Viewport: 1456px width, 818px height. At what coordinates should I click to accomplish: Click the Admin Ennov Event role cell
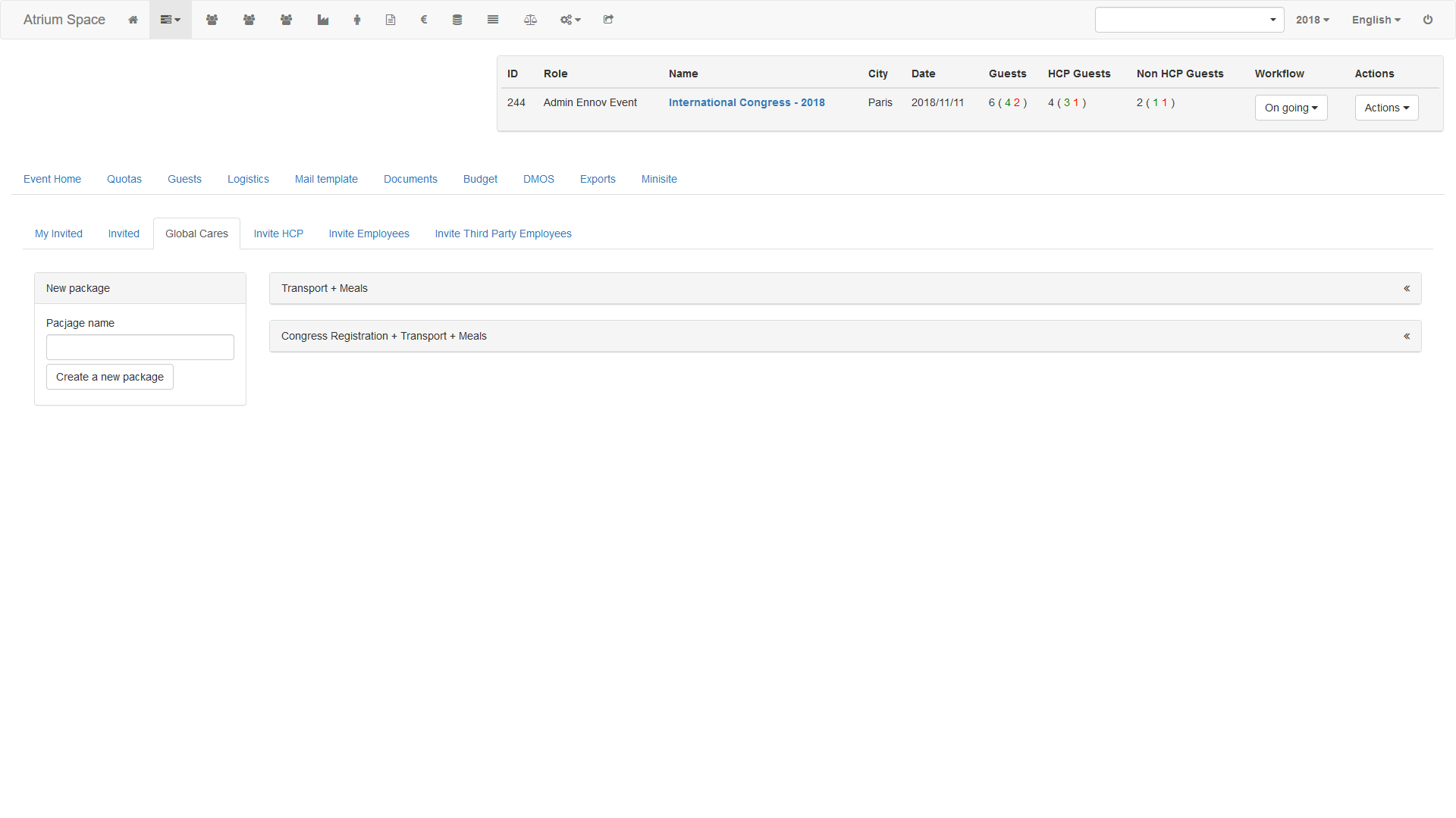coord(590,102)
